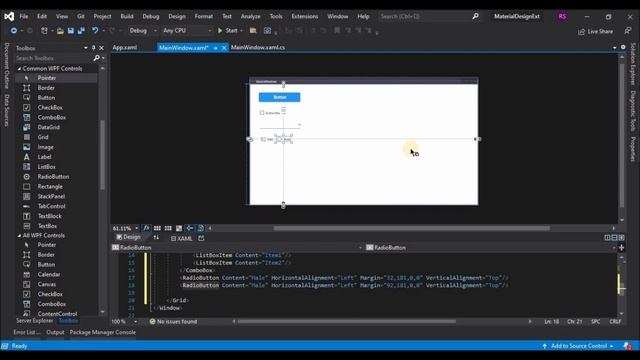Click the magnifier icon in the Visual Studio search box
Viewport: 640px width, 360px height.
pos(475,16)
